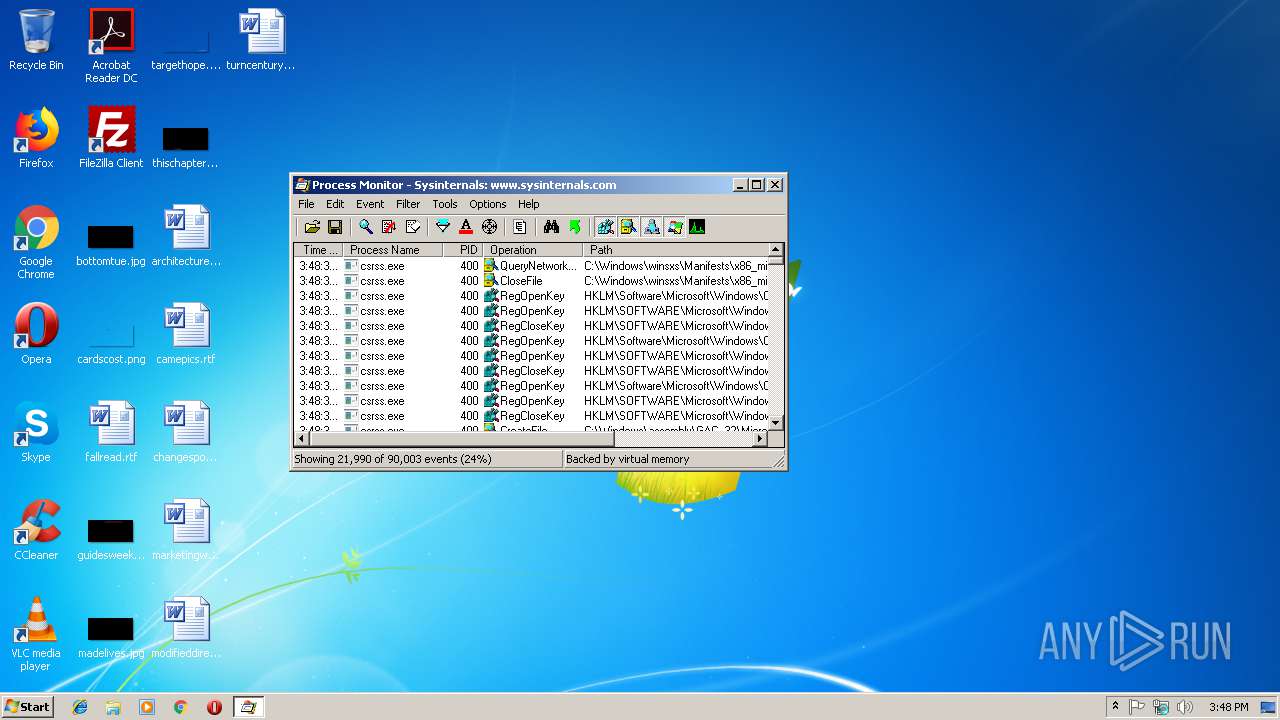The height and width of the screenshot is (720, 1280).
Task: Click the Process Name column header
Action: point(393,250)
